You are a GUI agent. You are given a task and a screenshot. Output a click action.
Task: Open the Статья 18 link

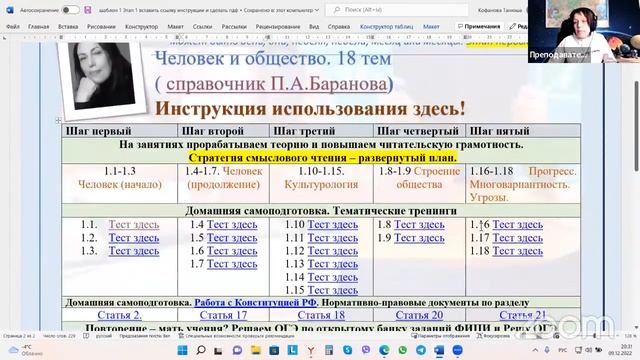tap(321, 315)
